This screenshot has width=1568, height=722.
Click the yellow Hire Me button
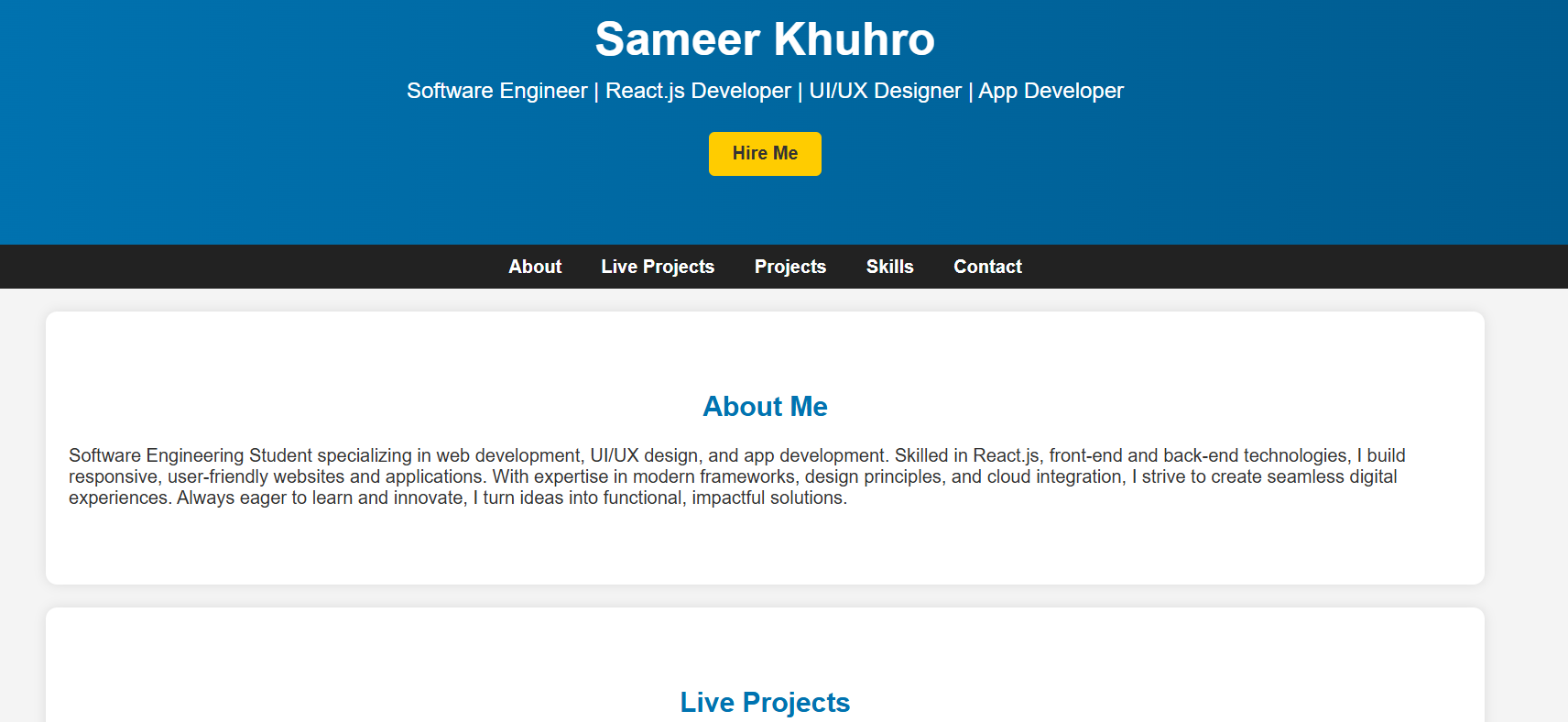point(765,154)
